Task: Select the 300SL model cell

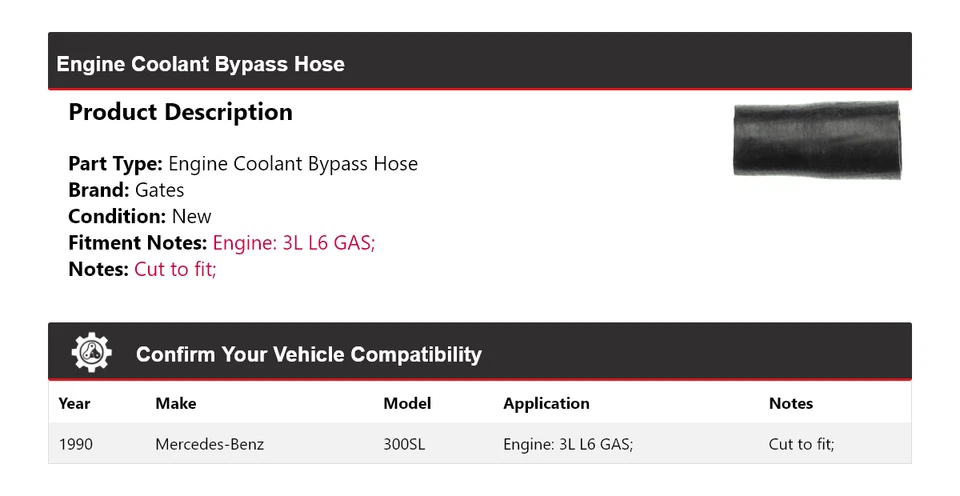Action: coord(404,444)
